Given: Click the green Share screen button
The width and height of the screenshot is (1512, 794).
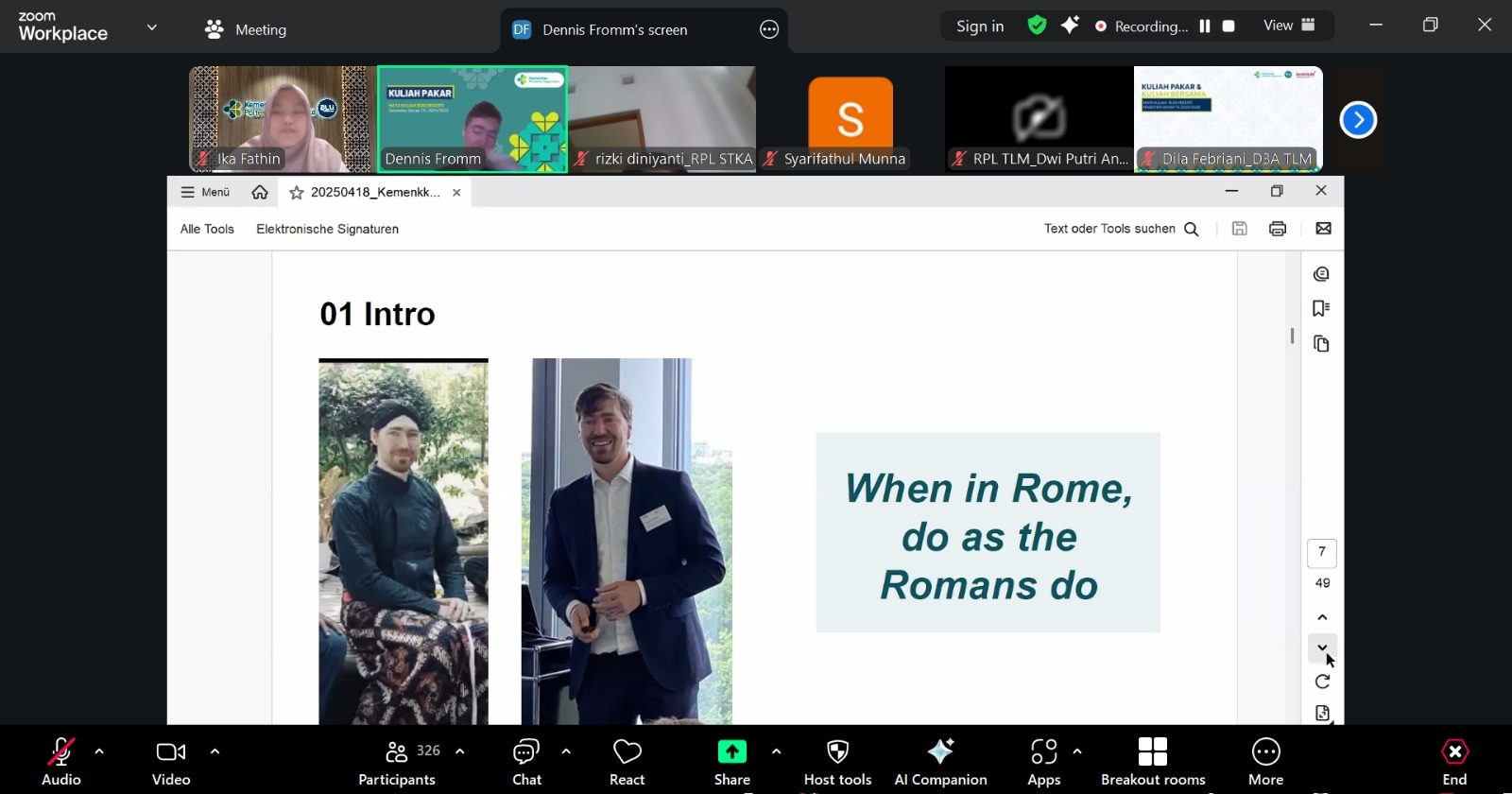Looking at the screenshot, I should click(731, 761).
